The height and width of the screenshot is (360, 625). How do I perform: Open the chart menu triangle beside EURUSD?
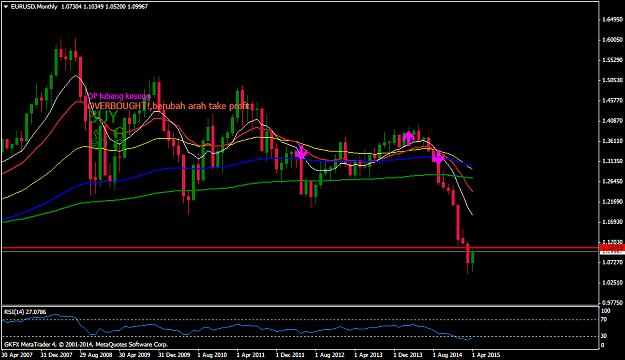pos(6,7)
